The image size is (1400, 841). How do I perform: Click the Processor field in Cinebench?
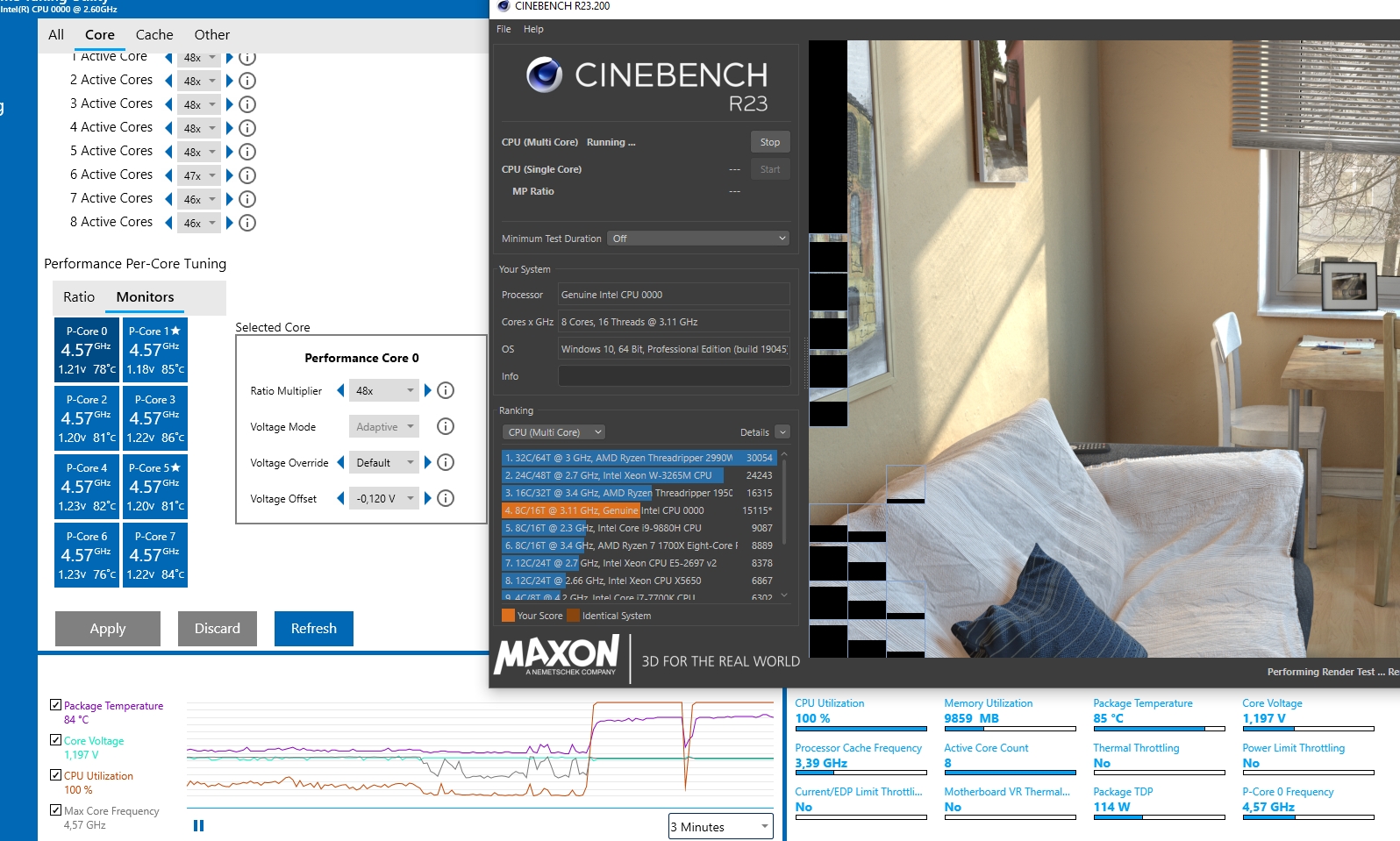coord(674,295)
